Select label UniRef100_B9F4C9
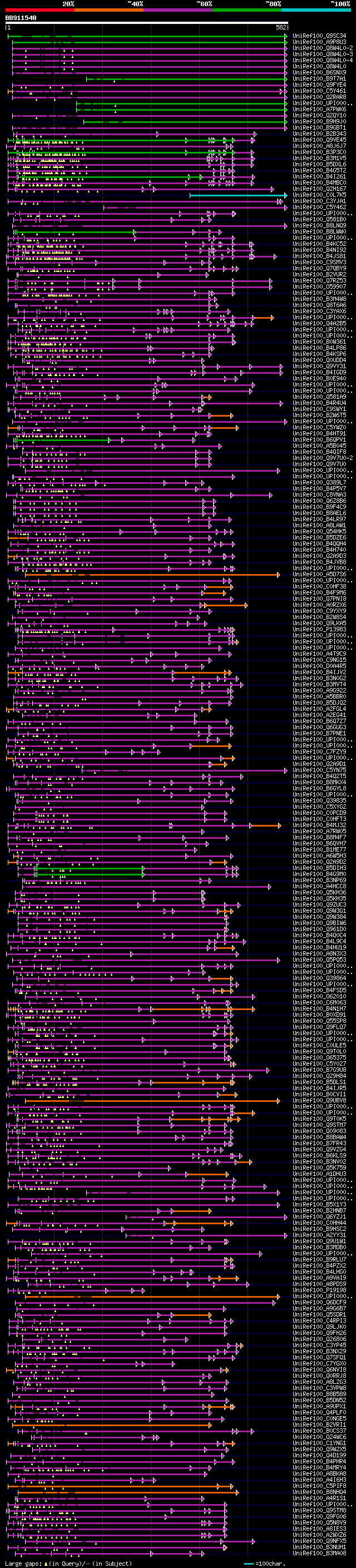 point(319,507)
